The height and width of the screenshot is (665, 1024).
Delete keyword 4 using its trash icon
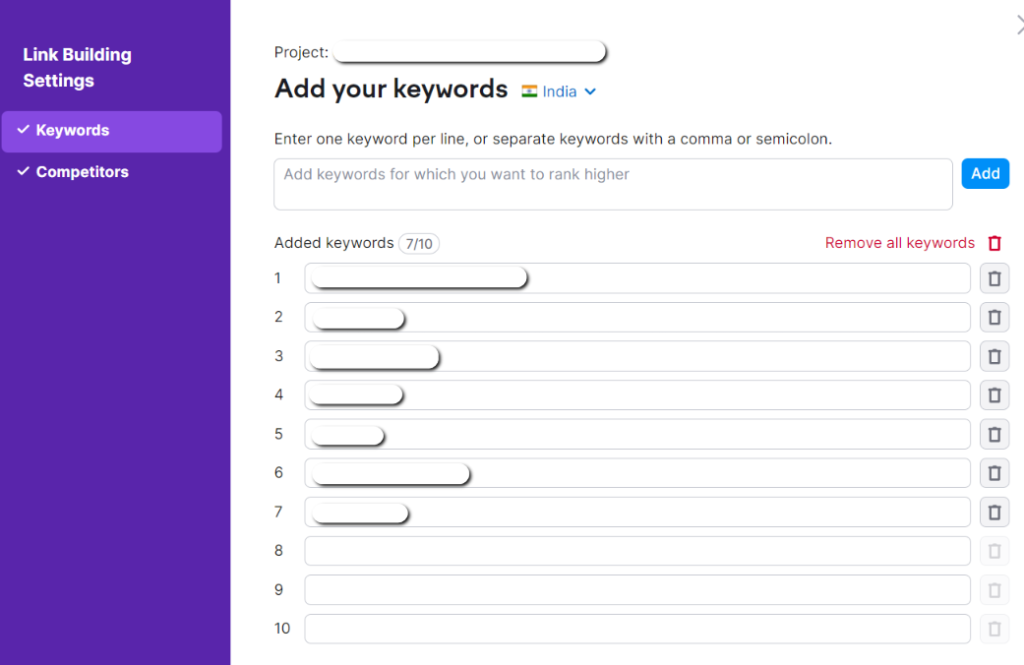994,395
